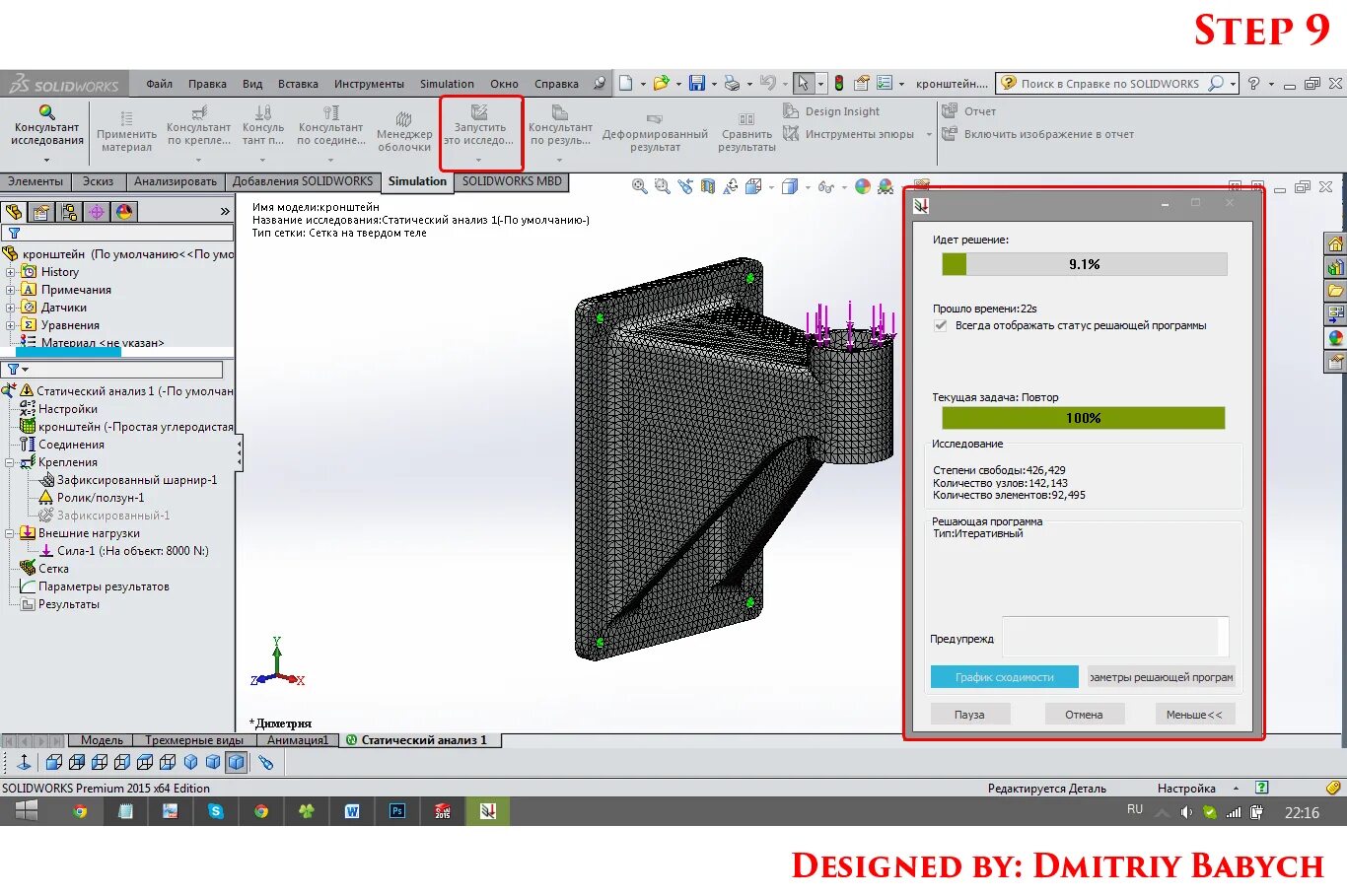
Task: Click the 100% current task progress bar
Action: [1083, 418]
